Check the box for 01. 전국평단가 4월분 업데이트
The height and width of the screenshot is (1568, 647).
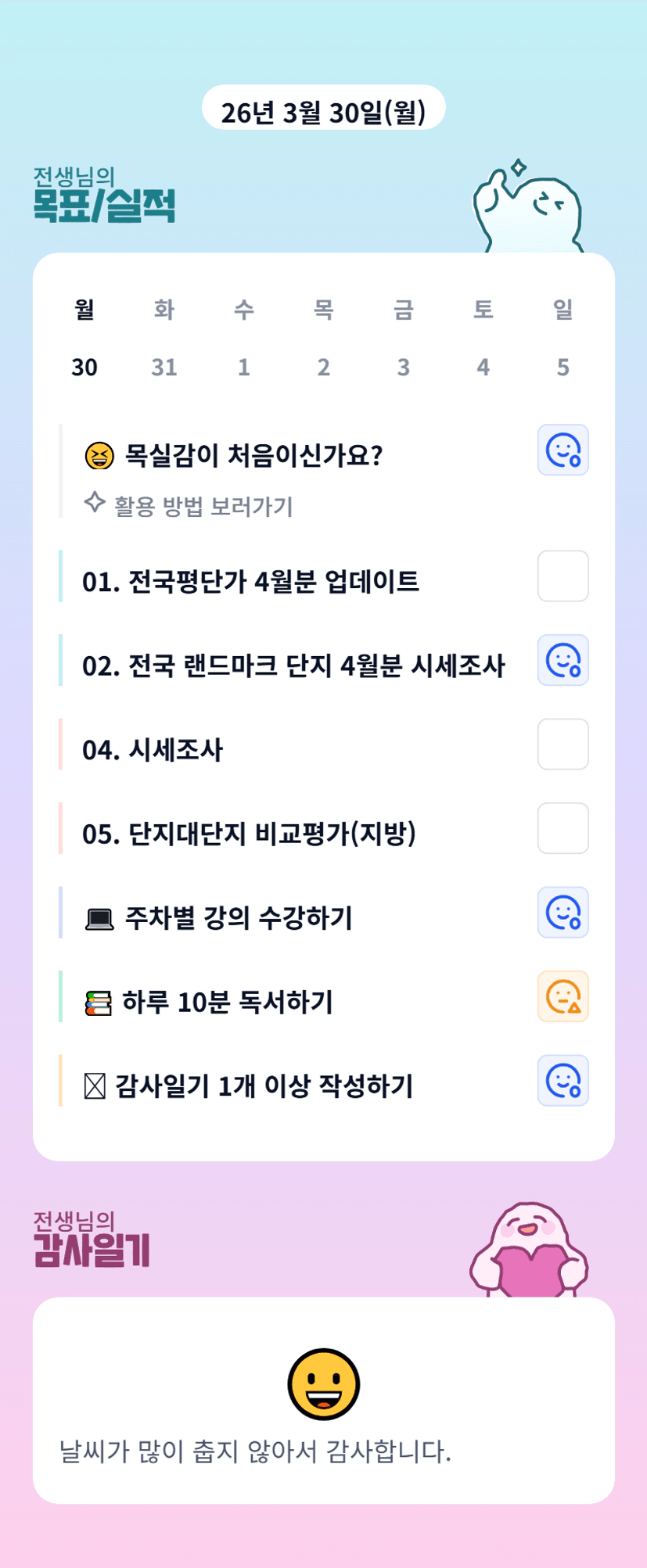pyautogui.click(x=563, y=576)
